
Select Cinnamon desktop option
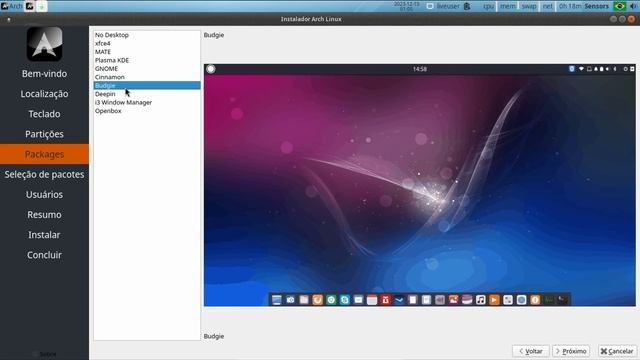(147, 77)
